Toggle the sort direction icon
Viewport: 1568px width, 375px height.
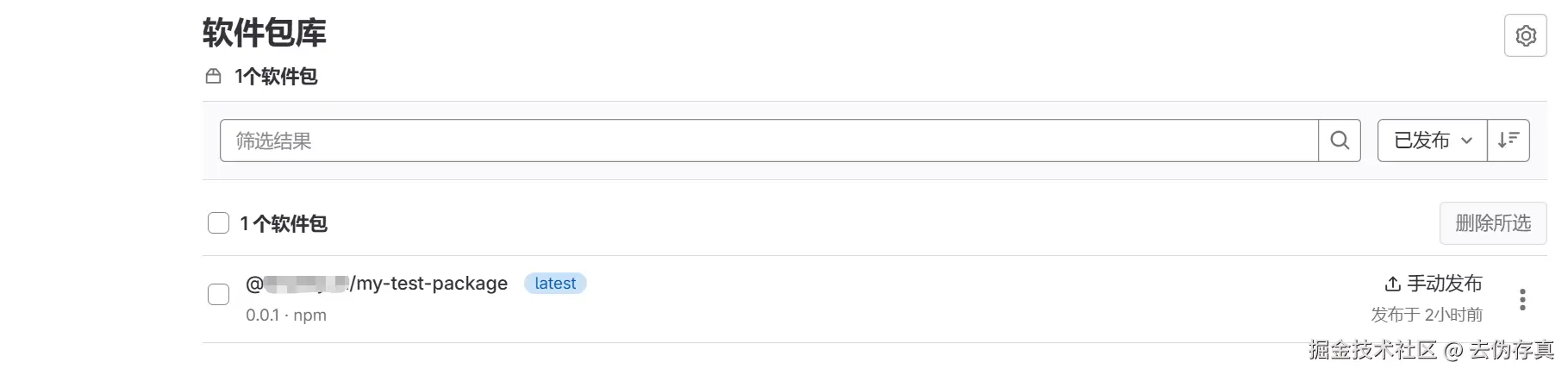pyautogui.click(x=1508, y=141)
